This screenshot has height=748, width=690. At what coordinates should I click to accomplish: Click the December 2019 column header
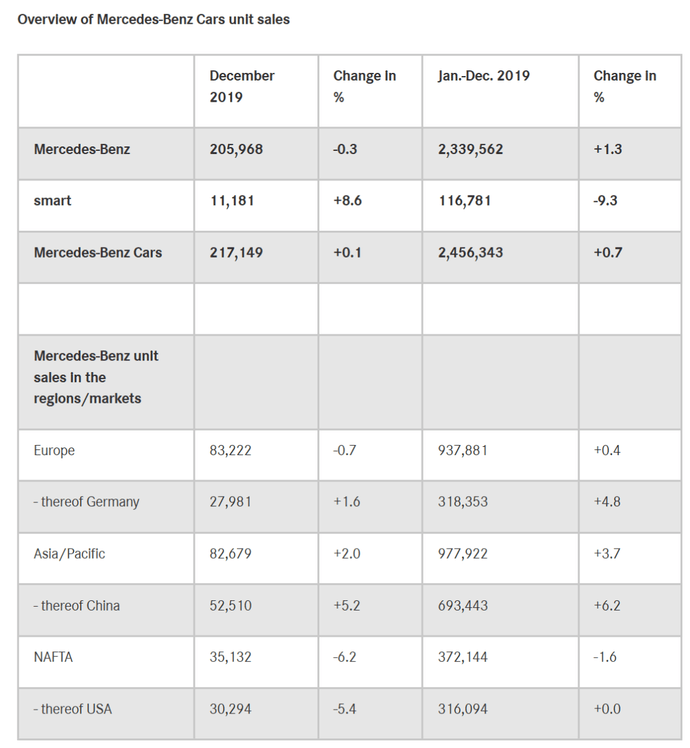(242, 86)
